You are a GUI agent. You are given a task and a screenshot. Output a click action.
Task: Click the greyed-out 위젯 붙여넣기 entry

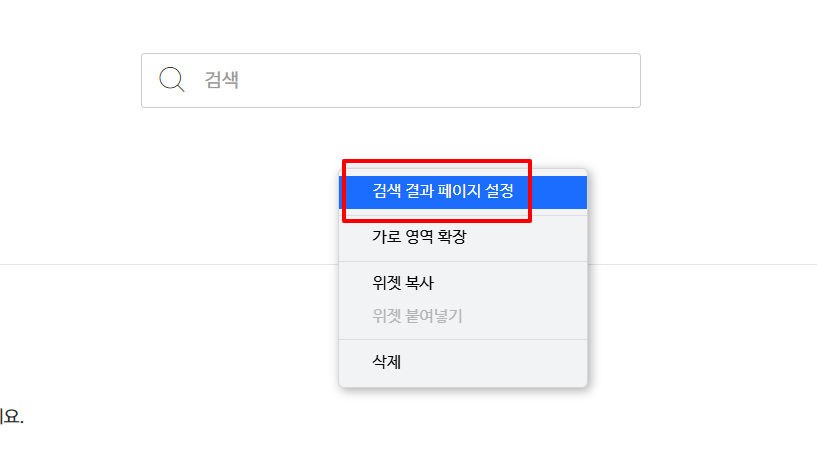pyautogui.click(x=417, y=316)
